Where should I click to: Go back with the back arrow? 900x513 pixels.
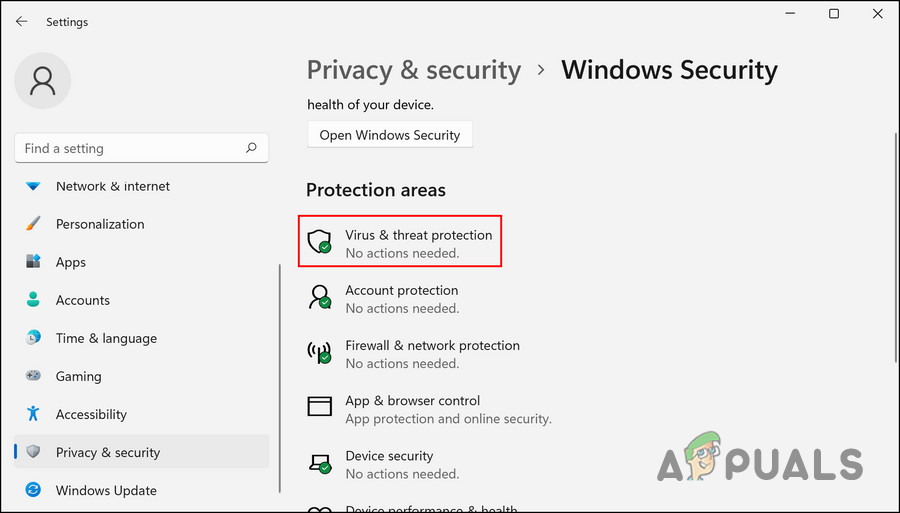[x=21, y=21]
